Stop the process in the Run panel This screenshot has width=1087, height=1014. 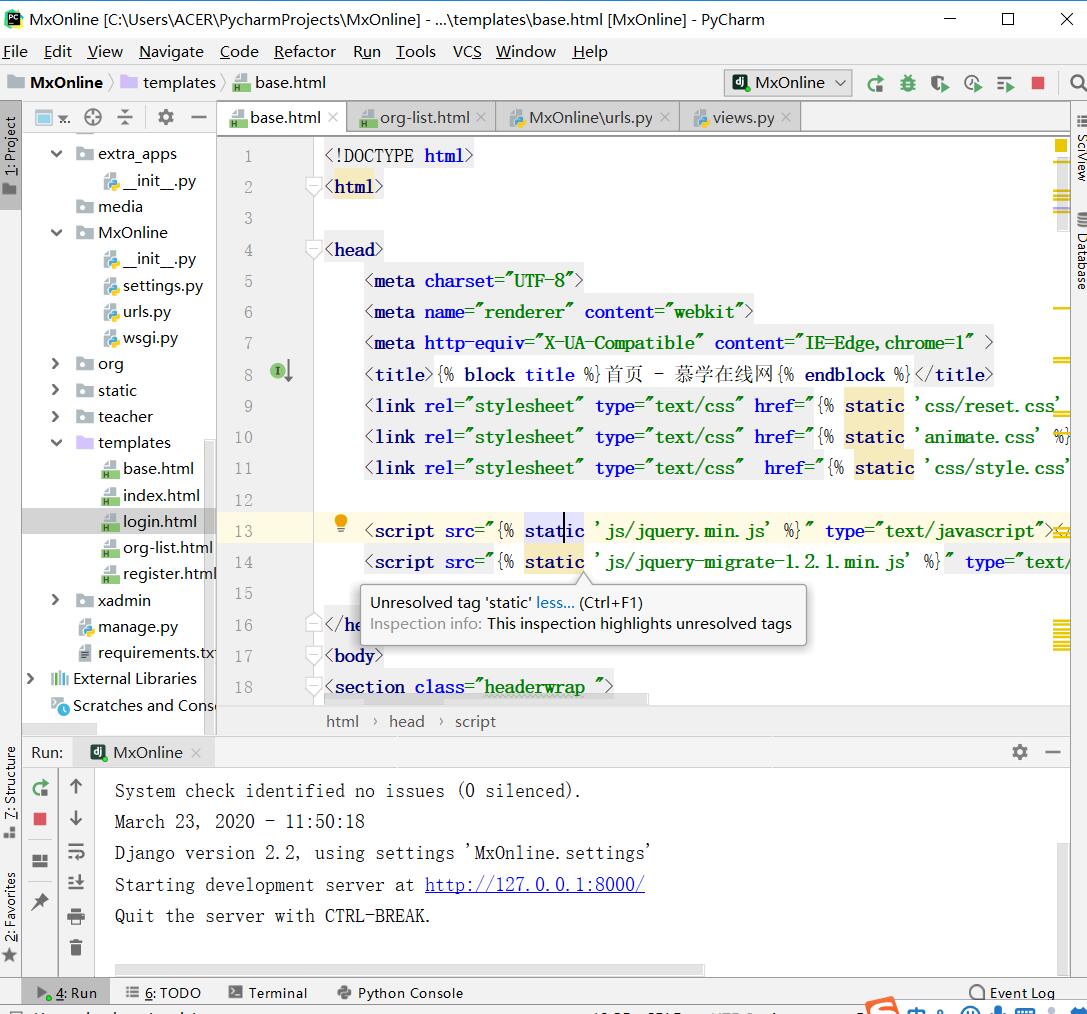pyautogui.click(x=40, y=819)
